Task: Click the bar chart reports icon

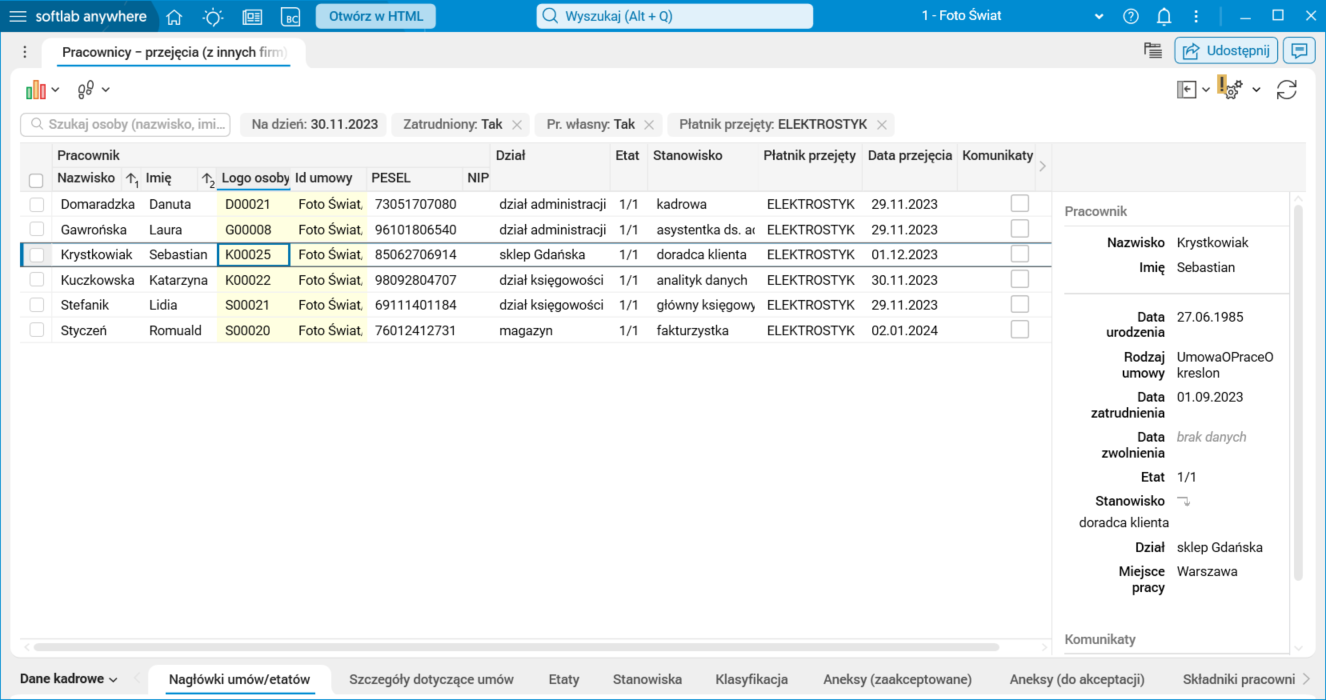Action: click(x=36, y=90)
